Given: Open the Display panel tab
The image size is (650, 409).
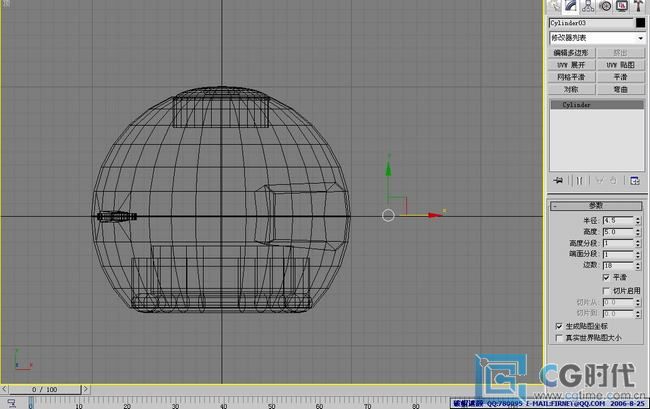Looking at the screenshot, I should [621, 6].
